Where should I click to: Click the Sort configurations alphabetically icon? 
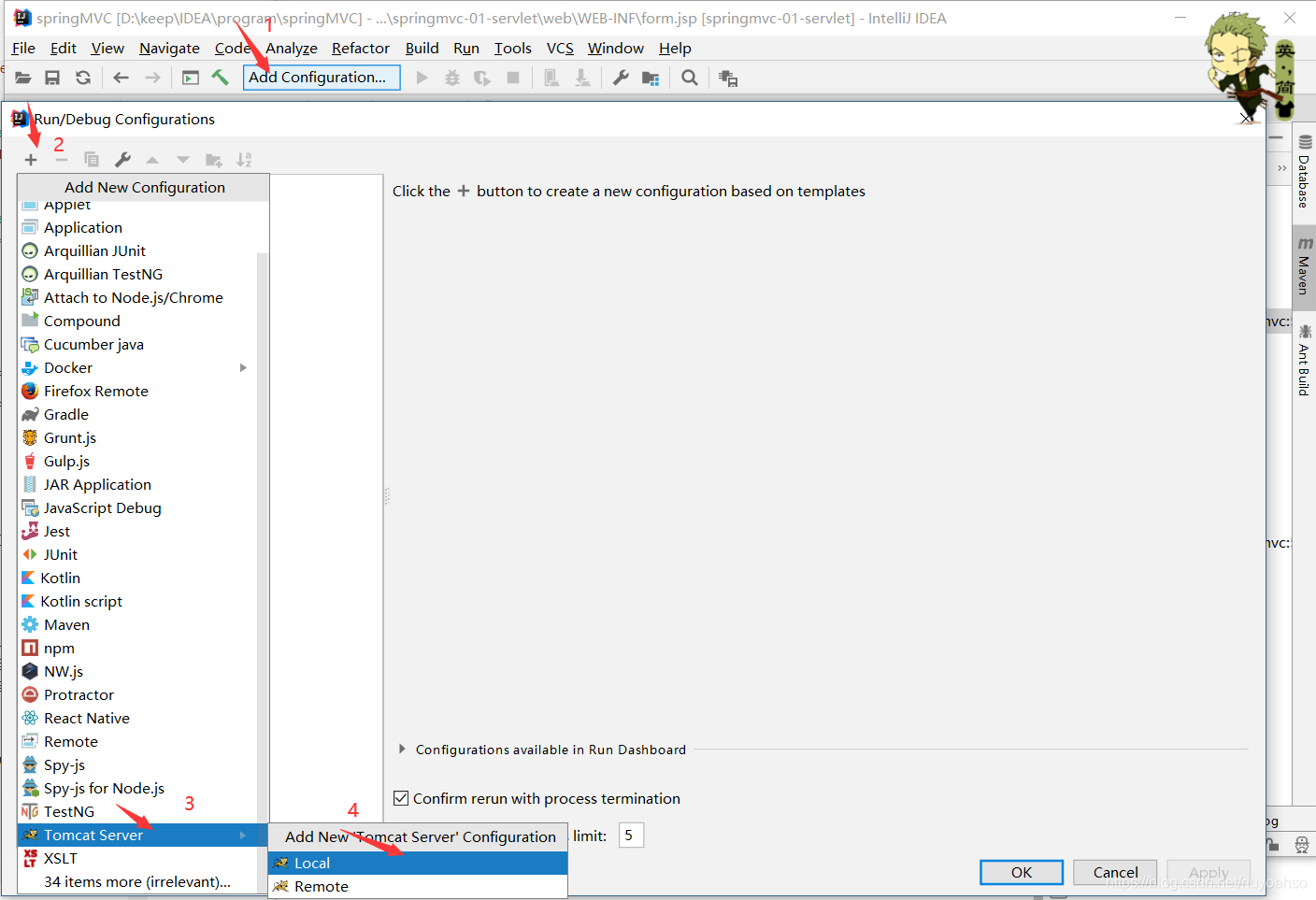[x=244, y=160]
